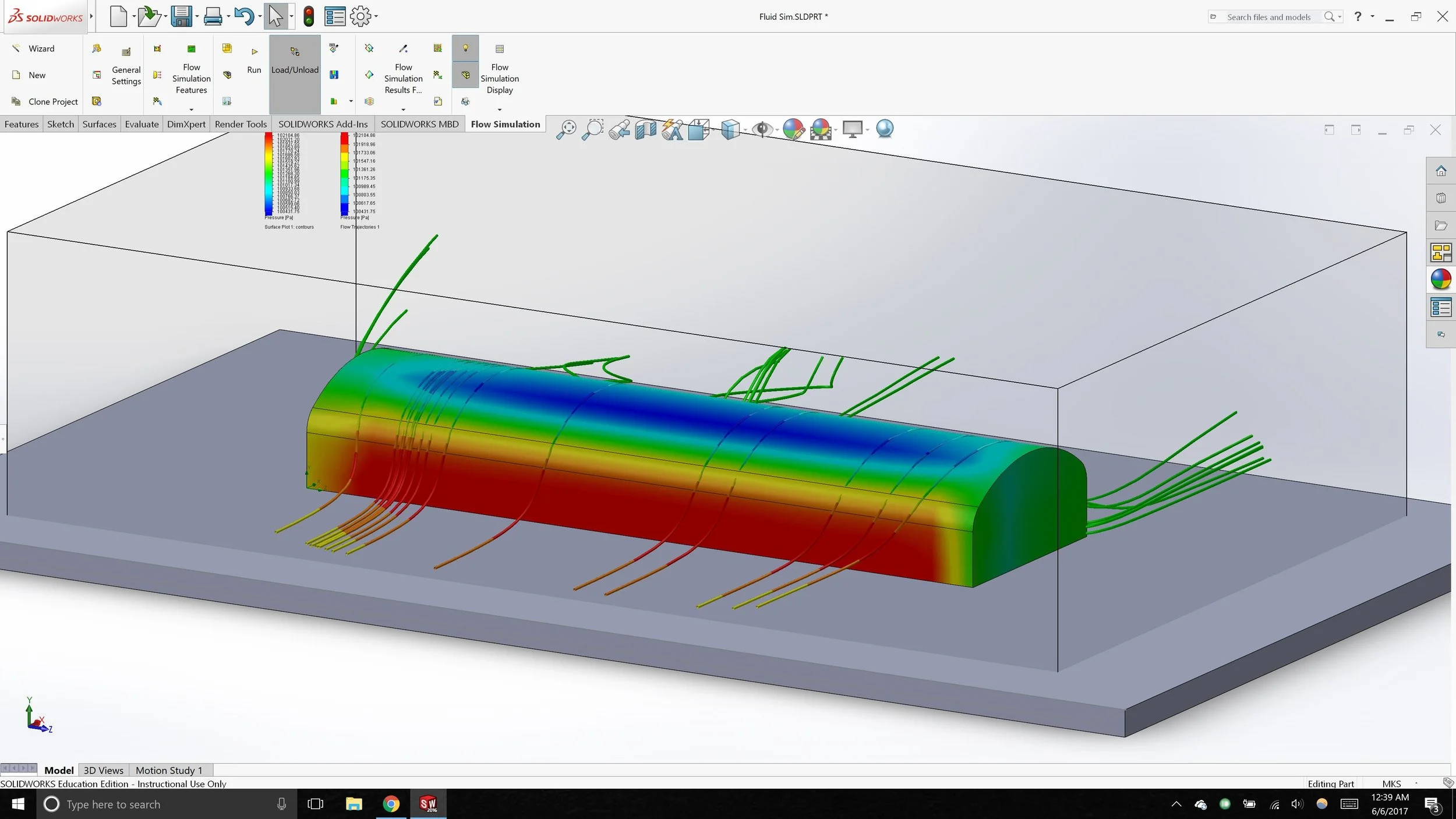Switch to the SOLIDWORKS MBD tab
The width and height of the screenshot is (1456, 819).
[x=419, y=123]
